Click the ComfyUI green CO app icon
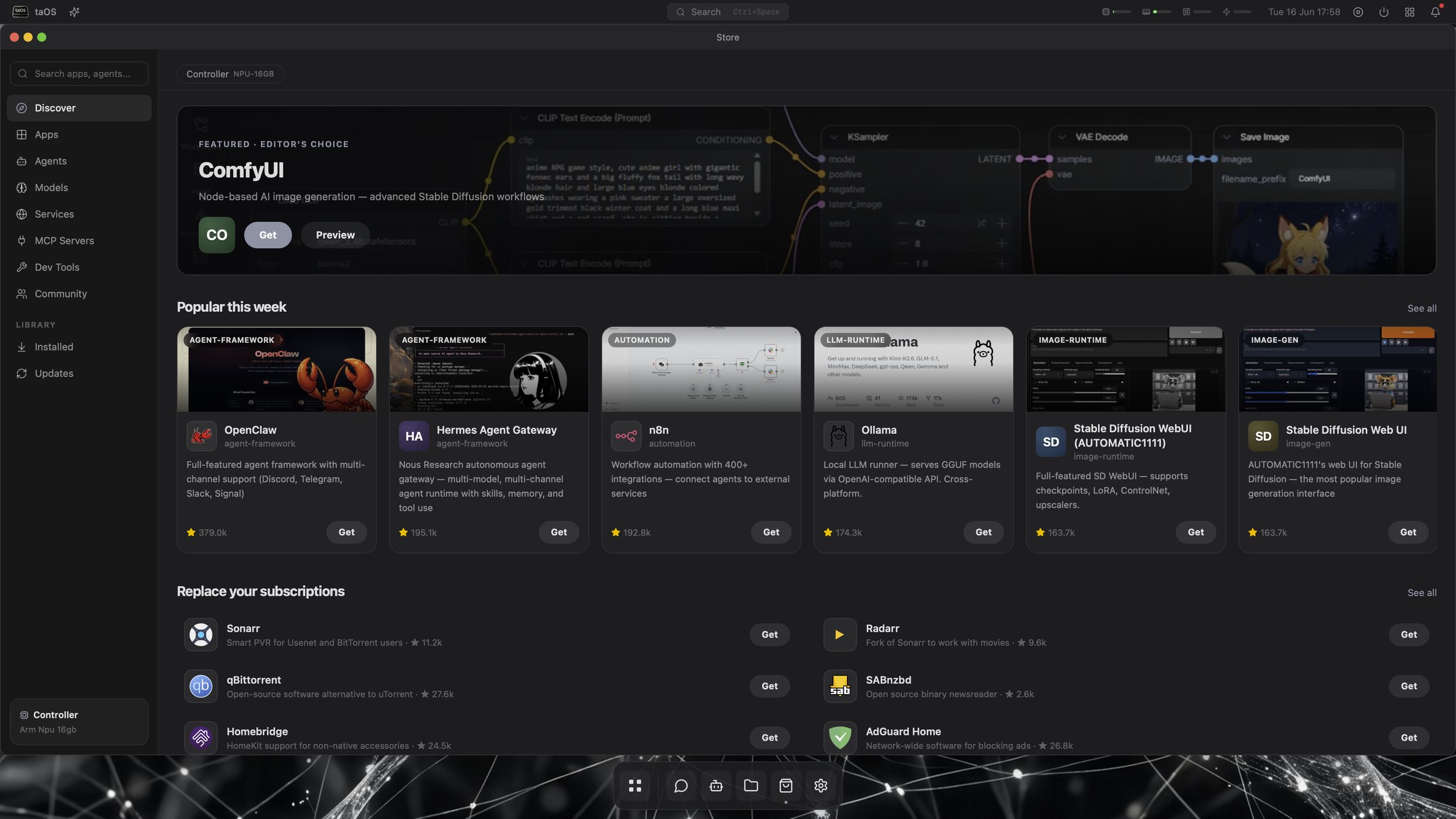This screenshot has width=1456, height=819. point(217,235)
